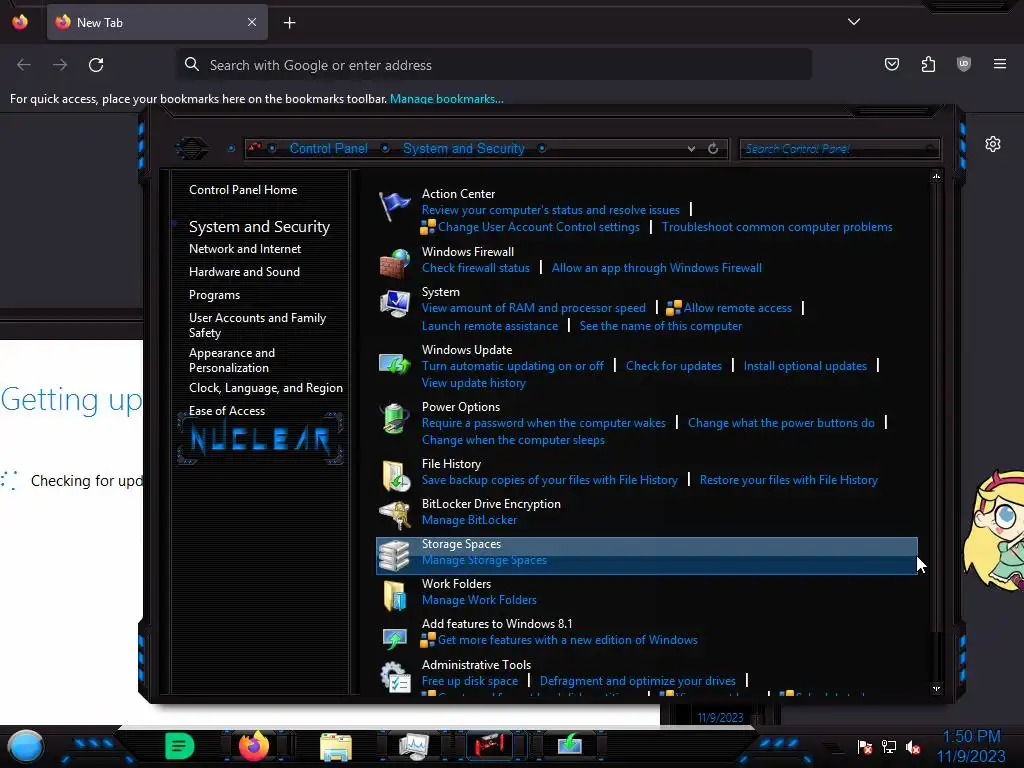Expand arrow after System and Security breadcrumb
1024x768 pixels.
pyautogui.click(x=542, y=148)
